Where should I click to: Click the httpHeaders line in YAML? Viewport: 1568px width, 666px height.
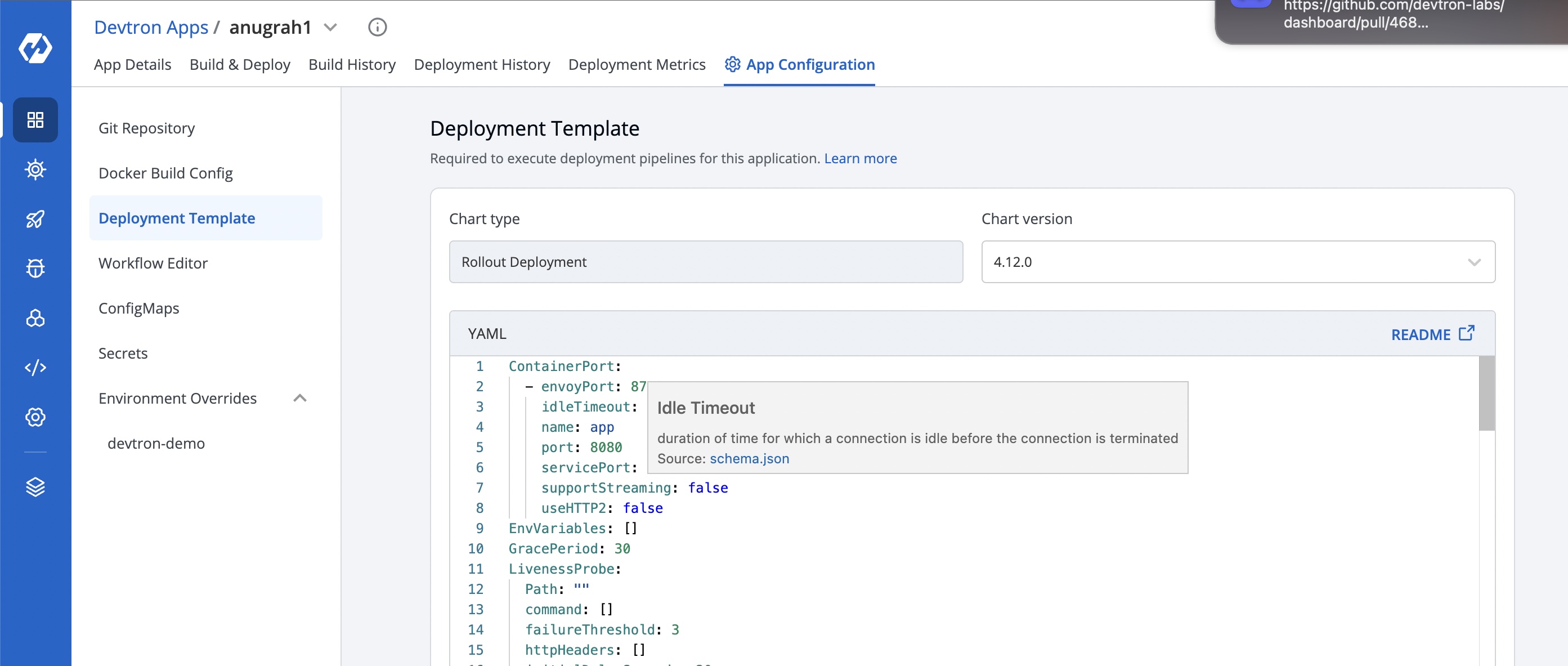tap(585, 650)
